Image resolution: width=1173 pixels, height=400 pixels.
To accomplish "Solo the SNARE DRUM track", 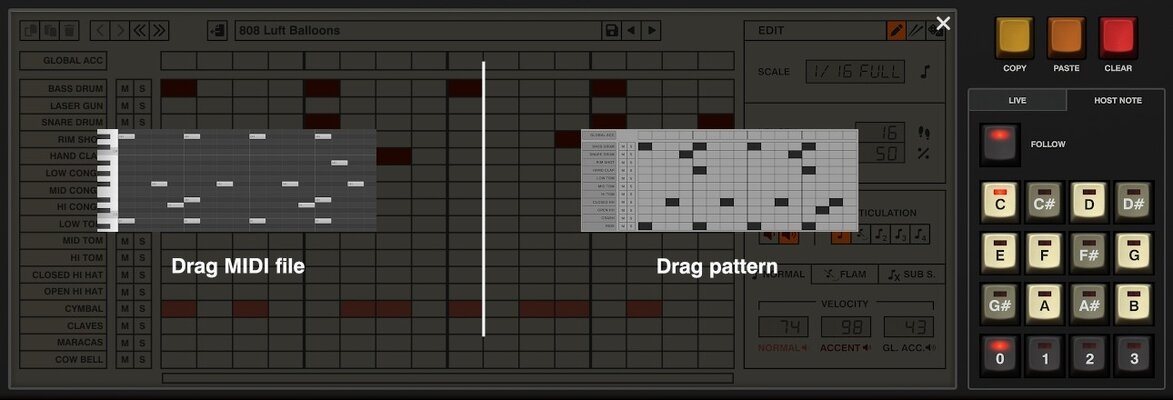I will (141, 123).
